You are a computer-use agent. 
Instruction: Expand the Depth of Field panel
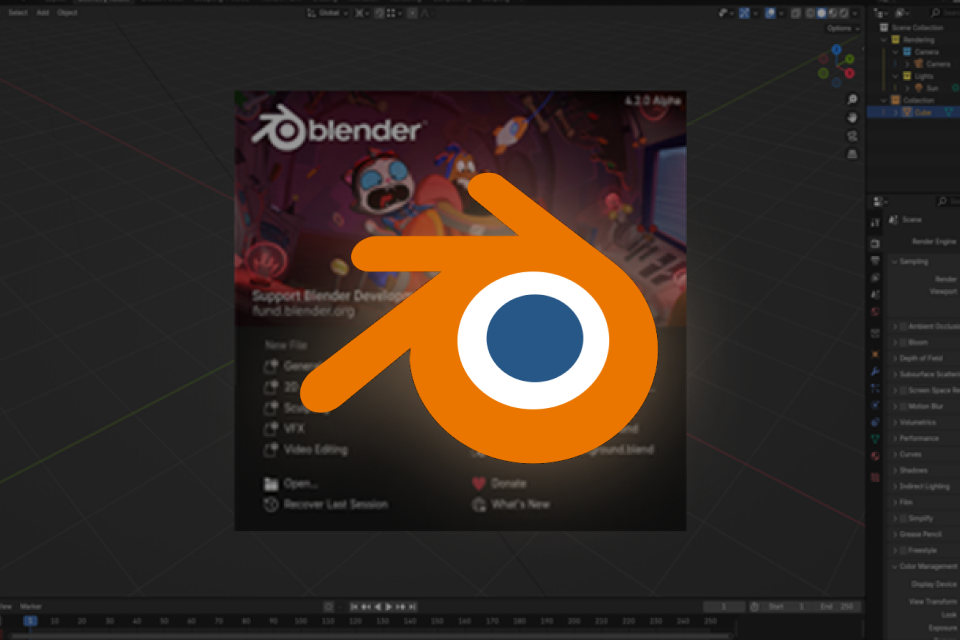click(x=894, y=358)
